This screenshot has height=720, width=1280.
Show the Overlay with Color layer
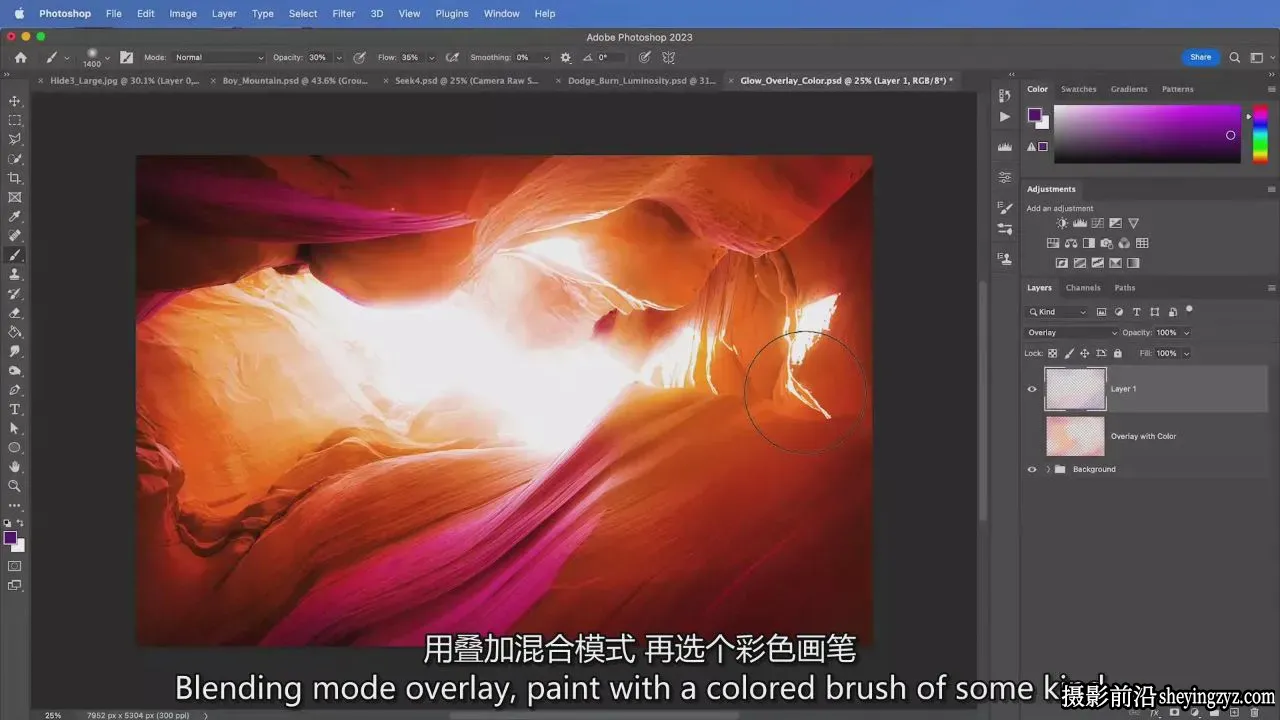[x=1032, y=436]
